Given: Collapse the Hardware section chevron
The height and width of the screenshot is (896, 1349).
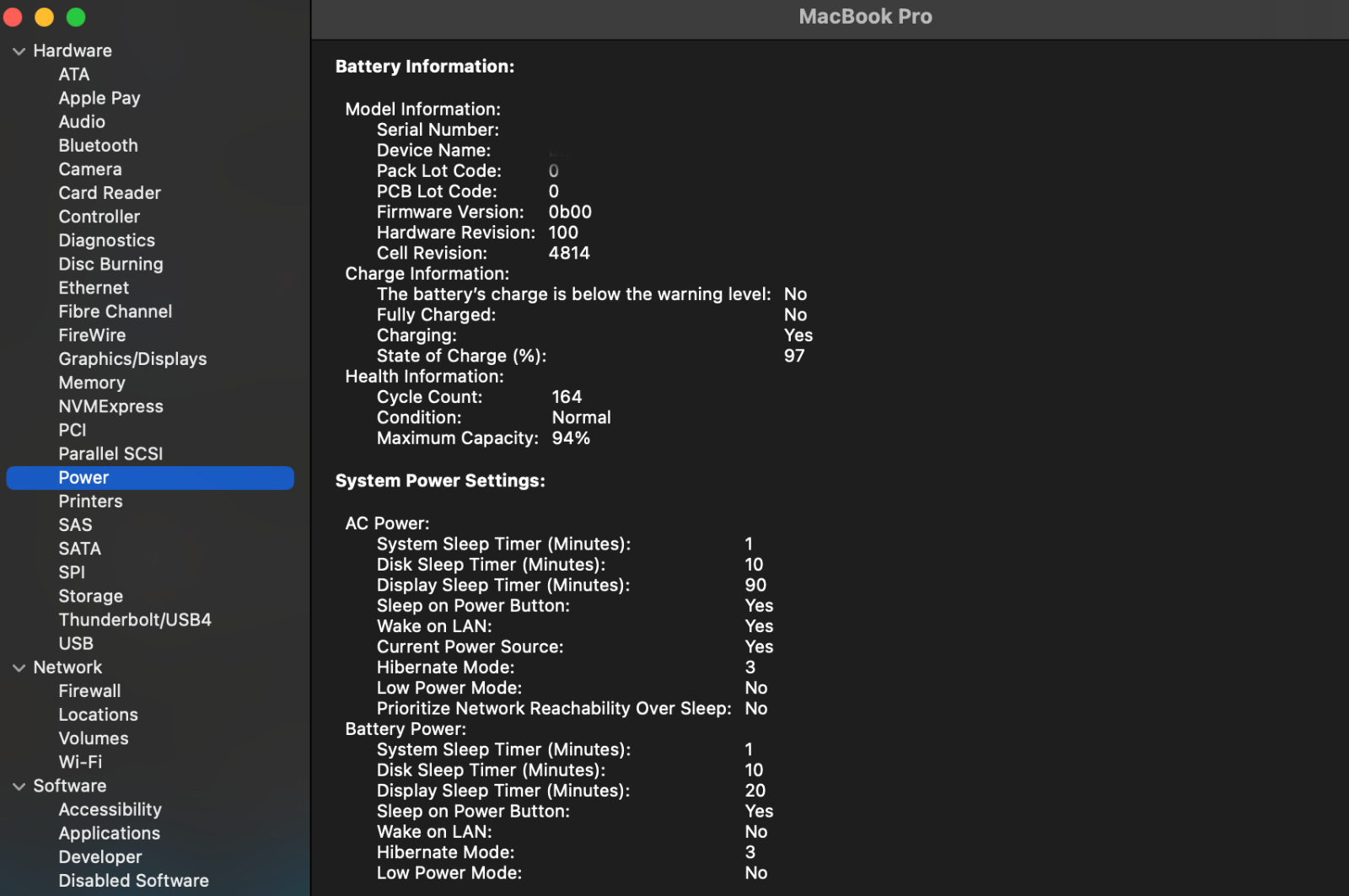Looking at the screenshot, I should [x=19, y=51].
